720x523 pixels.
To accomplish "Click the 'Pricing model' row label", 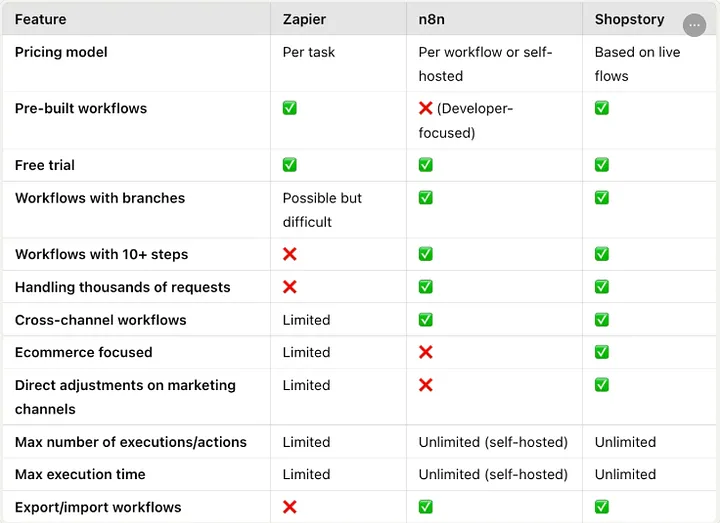I will pos(61,52).
